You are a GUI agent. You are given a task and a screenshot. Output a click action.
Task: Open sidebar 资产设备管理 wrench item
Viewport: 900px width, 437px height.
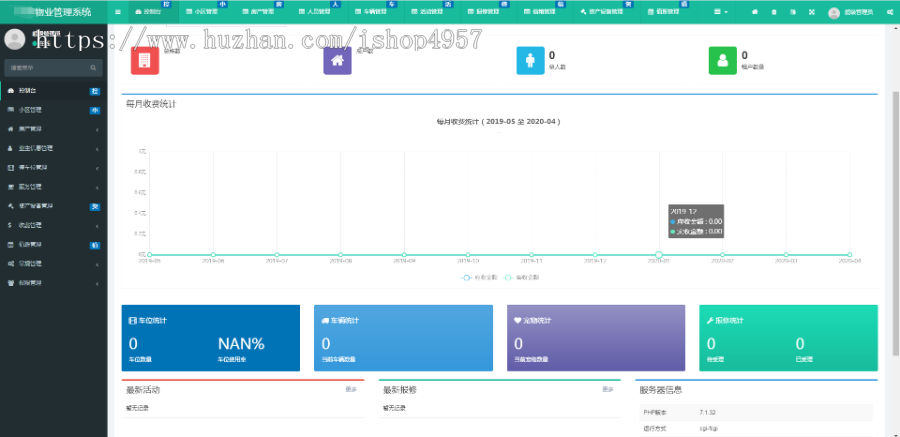pyautogui.click(x=54, y=206)
